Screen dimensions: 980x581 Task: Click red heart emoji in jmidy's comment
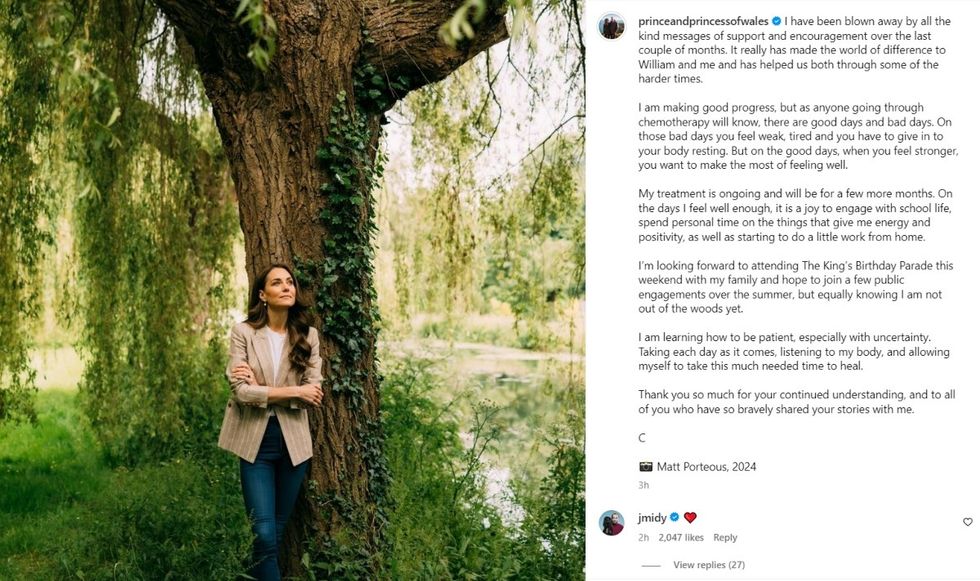(x=690, y=517)
